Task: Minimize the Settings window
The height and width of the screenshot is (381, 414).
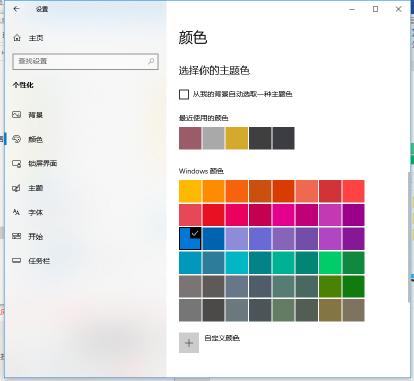Action: (x=352, y=9)
